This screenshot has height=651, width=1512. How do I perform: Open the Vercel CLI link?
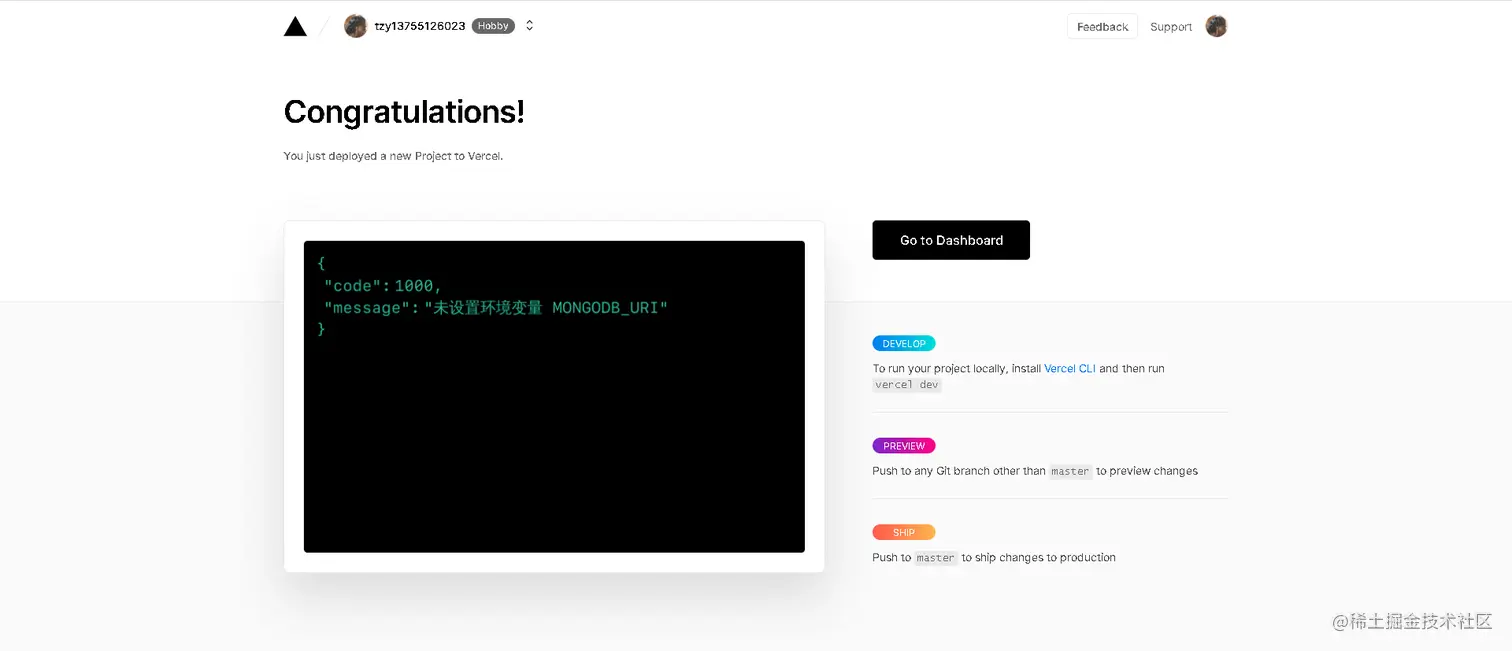(1070, 369)
